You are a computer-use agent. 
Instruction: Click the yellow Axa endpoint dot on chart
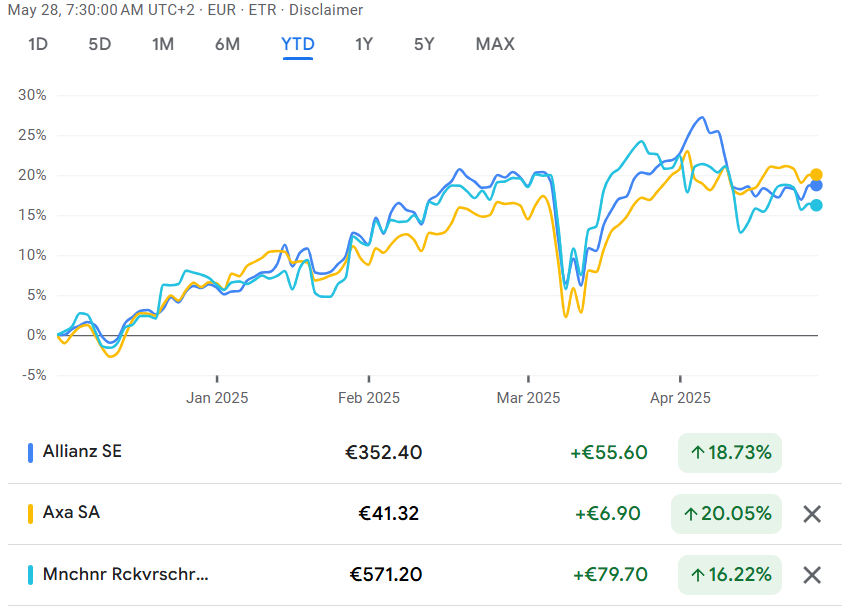(816, 175)
